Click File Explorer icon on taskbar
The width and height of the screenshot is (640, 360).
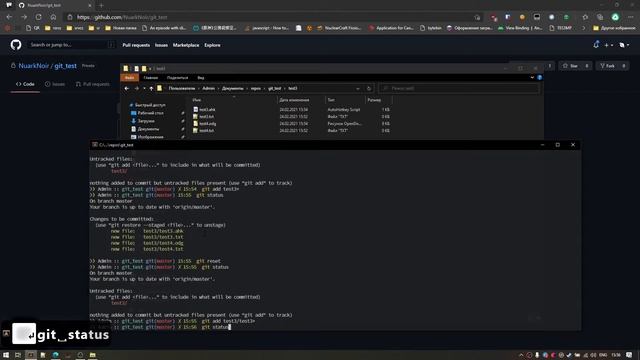93,355
